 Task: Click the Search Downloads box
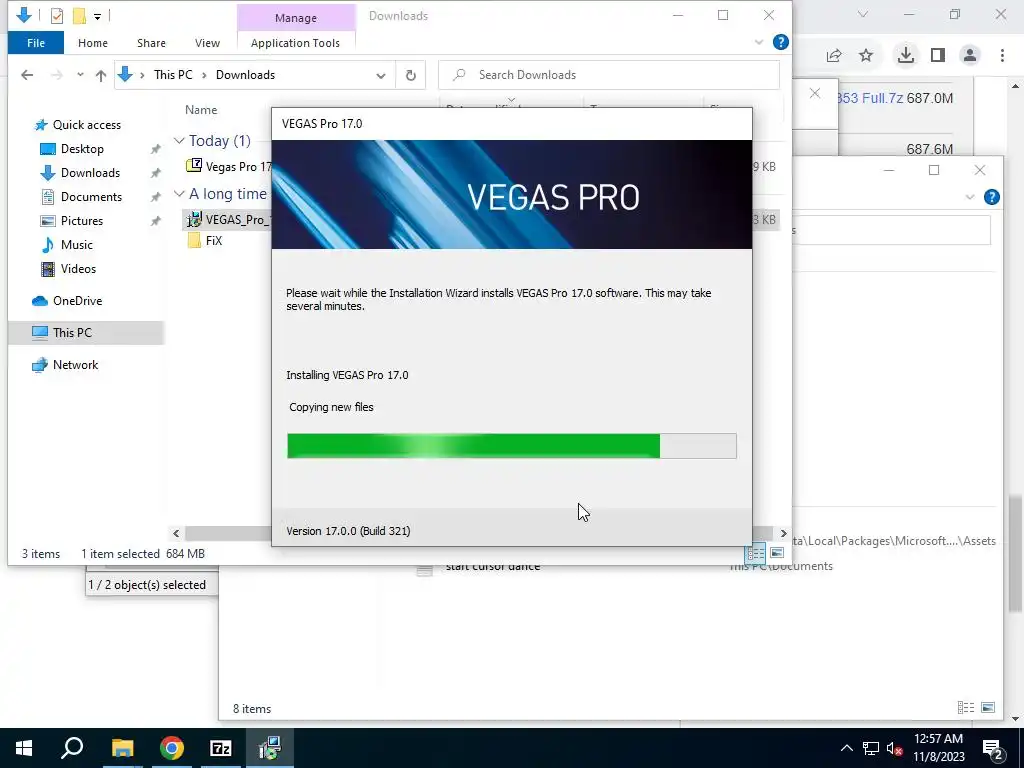[609, 75]
